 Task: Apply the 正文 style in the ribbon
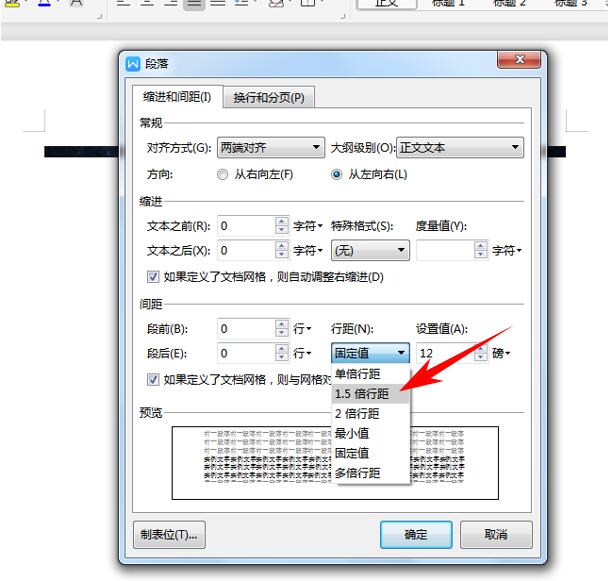click(387, 3)
